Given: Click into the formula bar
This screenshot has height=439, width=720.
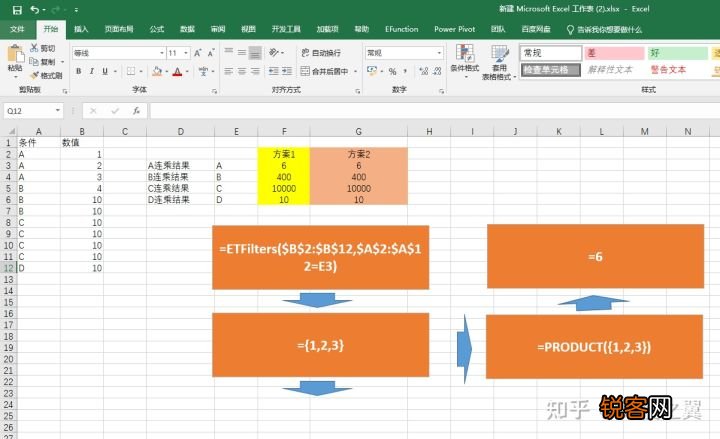Looking at the screenshot, I should (x=434, y=111).
